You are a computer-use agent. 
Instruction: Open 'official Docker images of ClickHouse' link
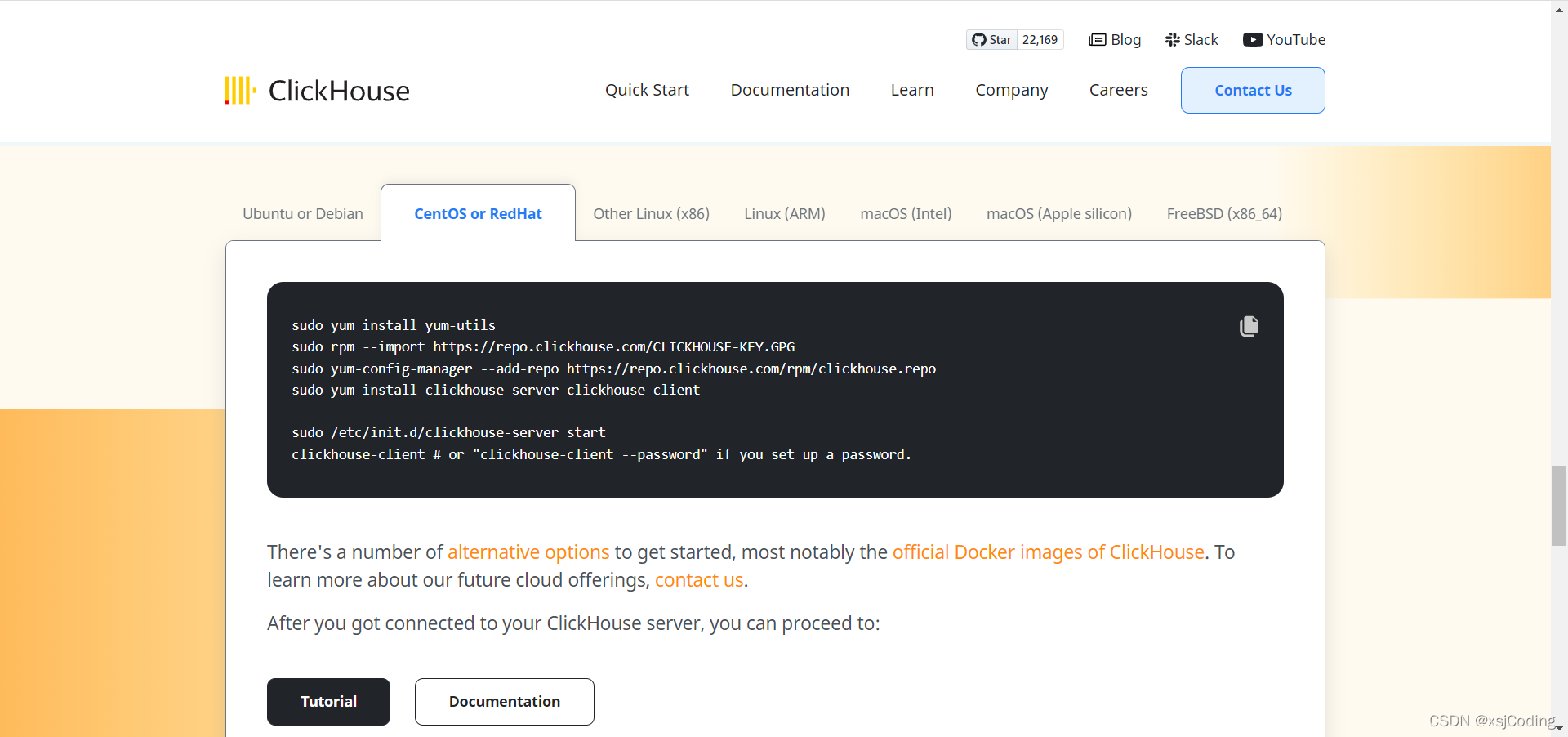[1049, 552]
